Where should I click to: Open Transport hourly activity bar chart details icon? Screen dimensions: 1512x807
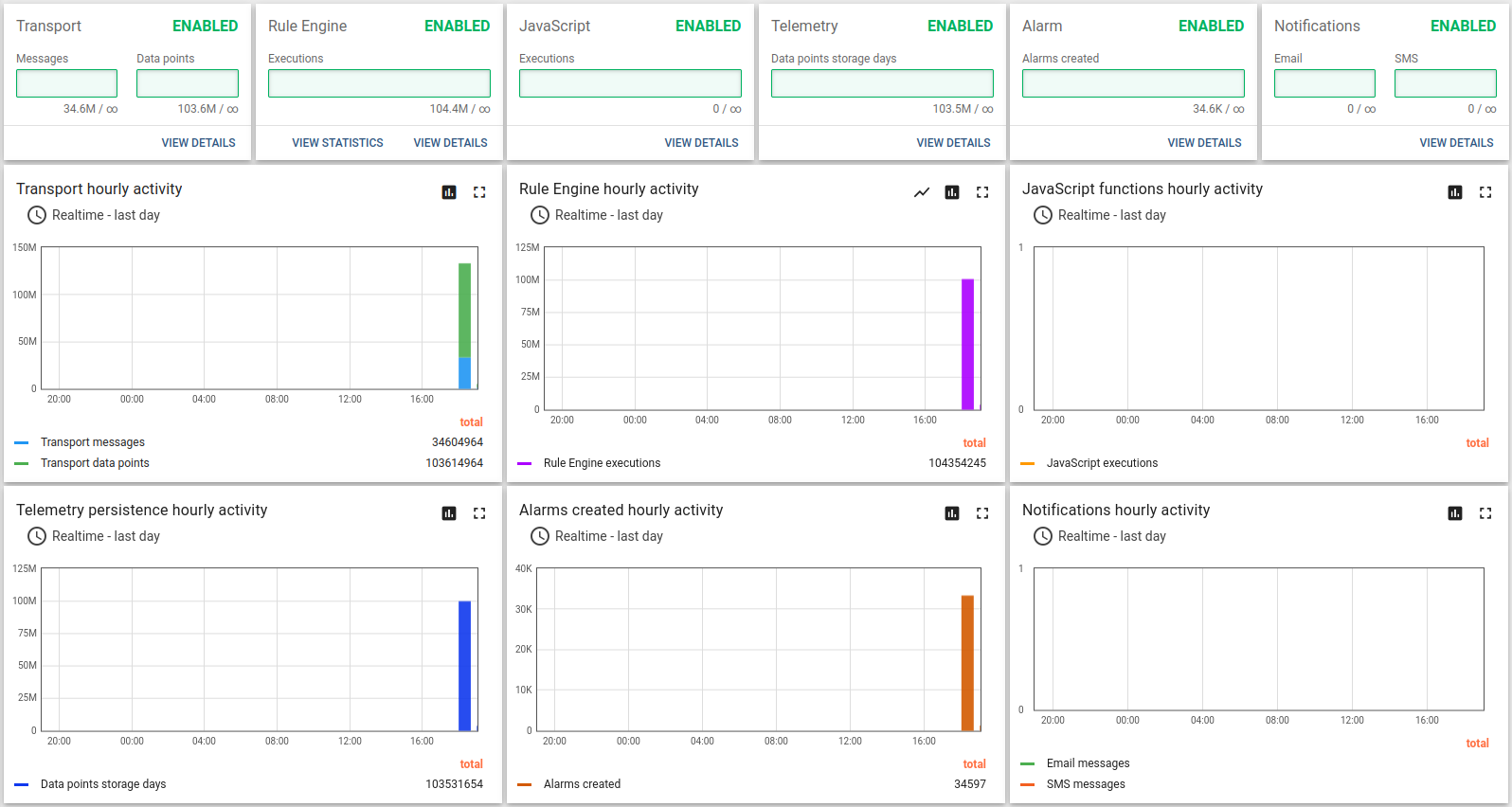449,192
